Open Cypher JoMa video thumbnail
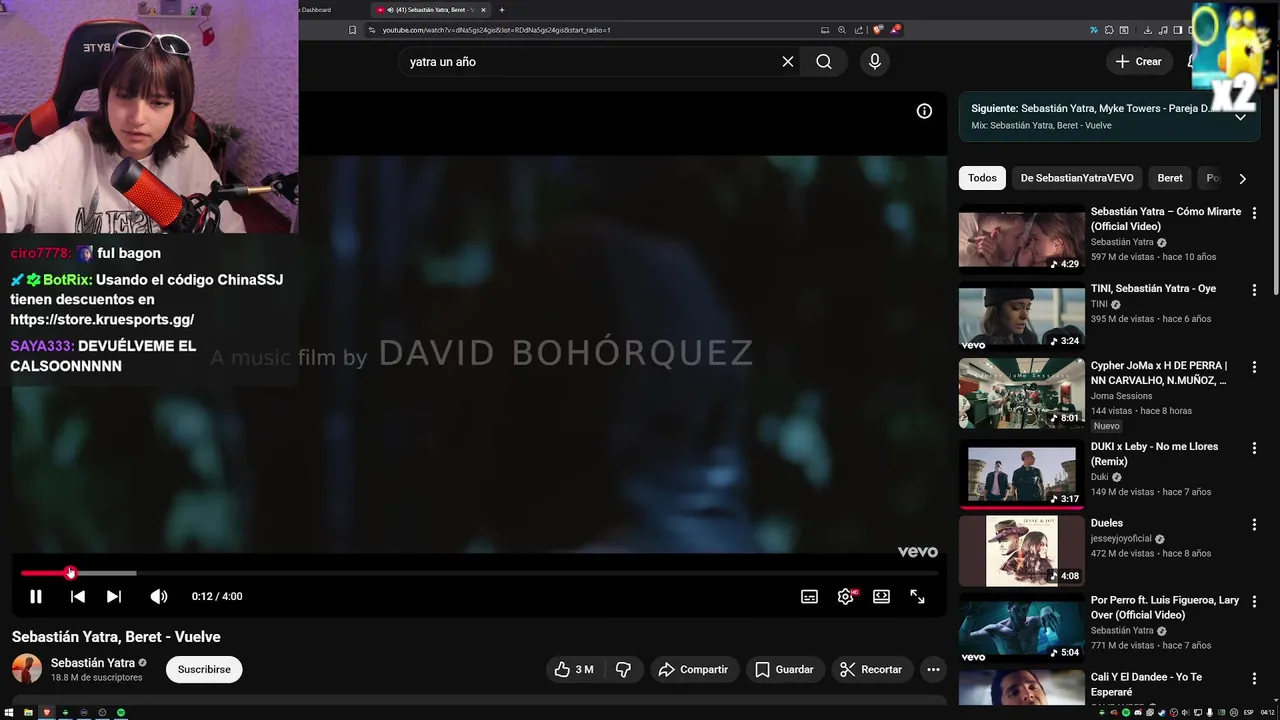 point(1021,393)
